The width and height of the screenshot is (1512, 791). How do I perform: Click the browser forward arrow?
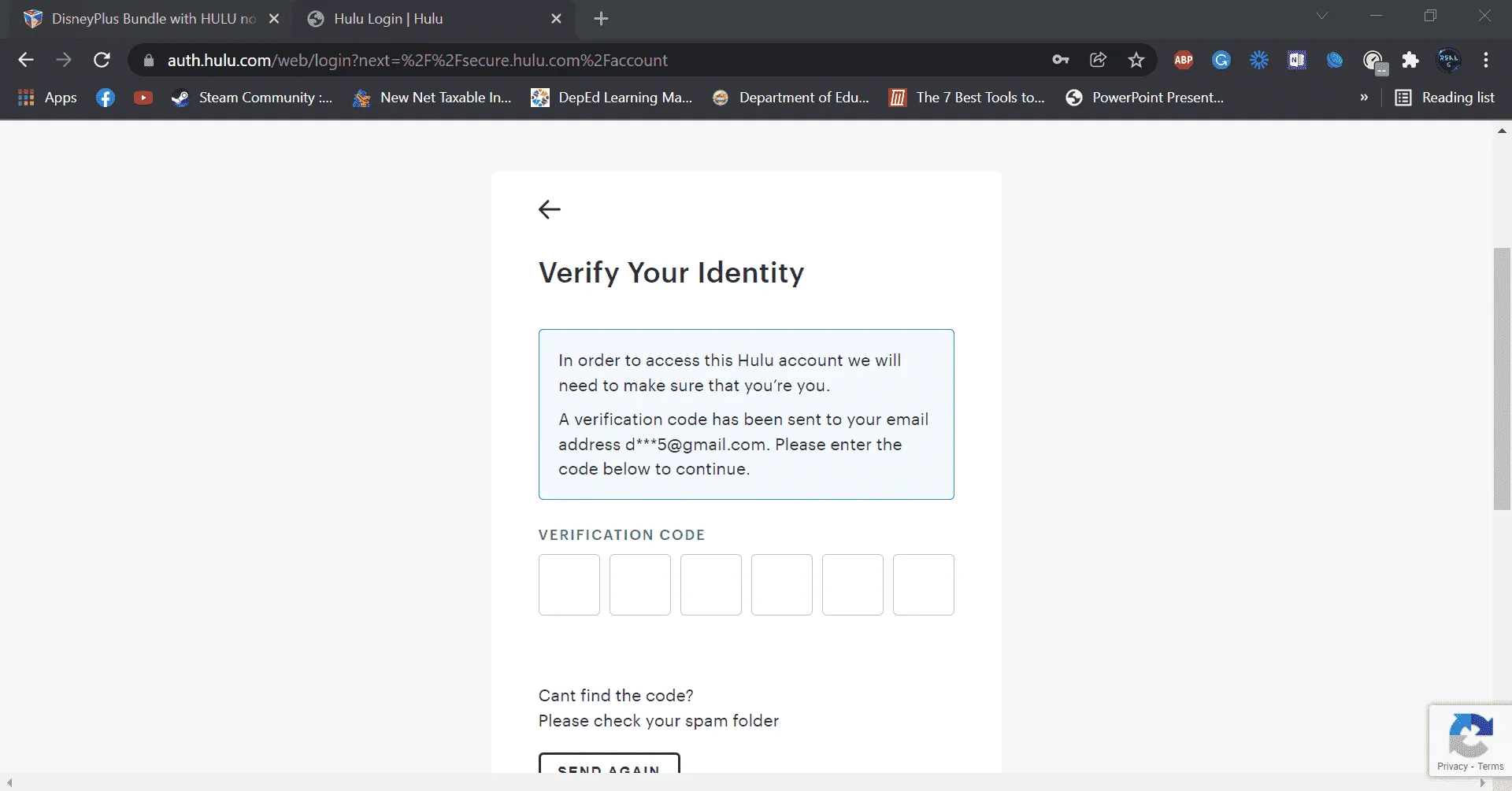point(64,60)
